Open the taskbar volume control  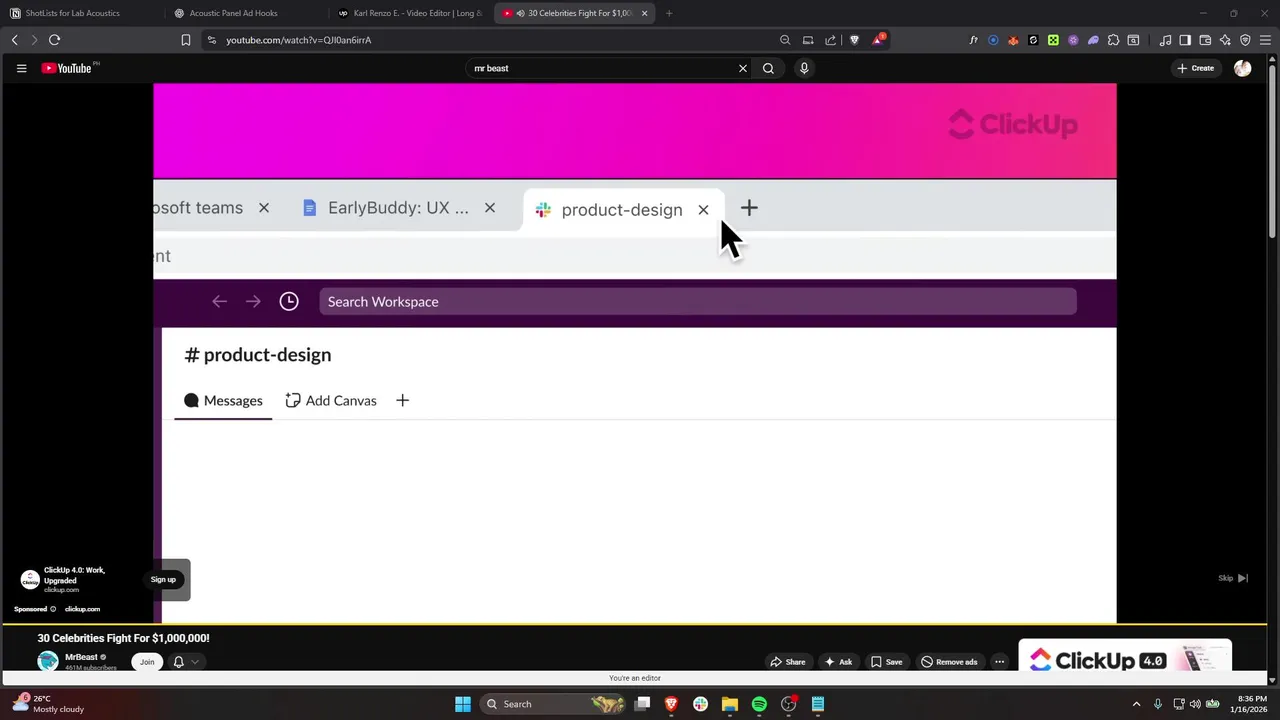click(1195, 704)
